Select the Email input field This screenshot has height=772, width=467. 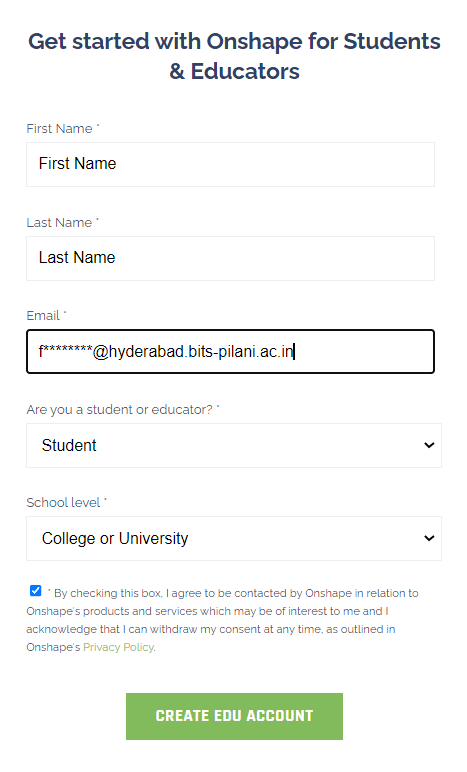tap(230, 352)
